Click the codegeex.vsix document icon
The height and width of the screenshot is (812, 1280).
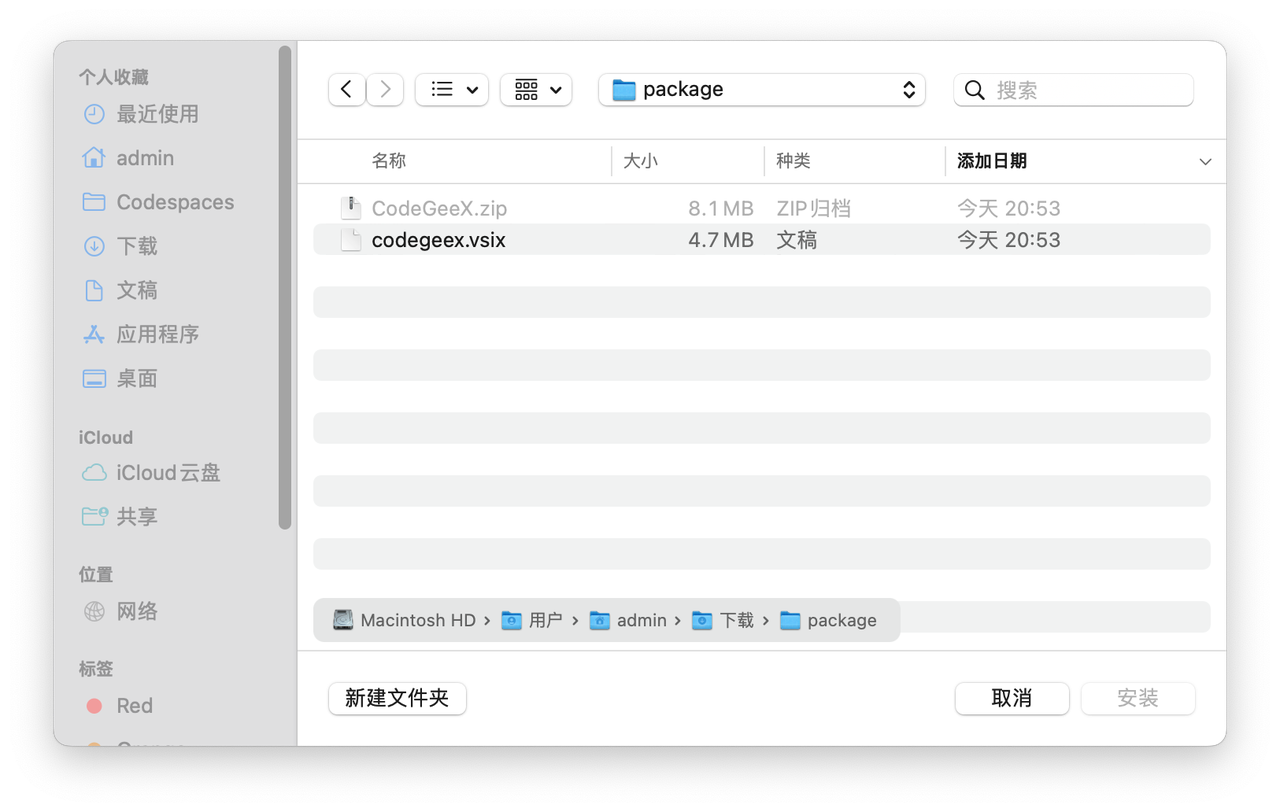click(350, 240)
